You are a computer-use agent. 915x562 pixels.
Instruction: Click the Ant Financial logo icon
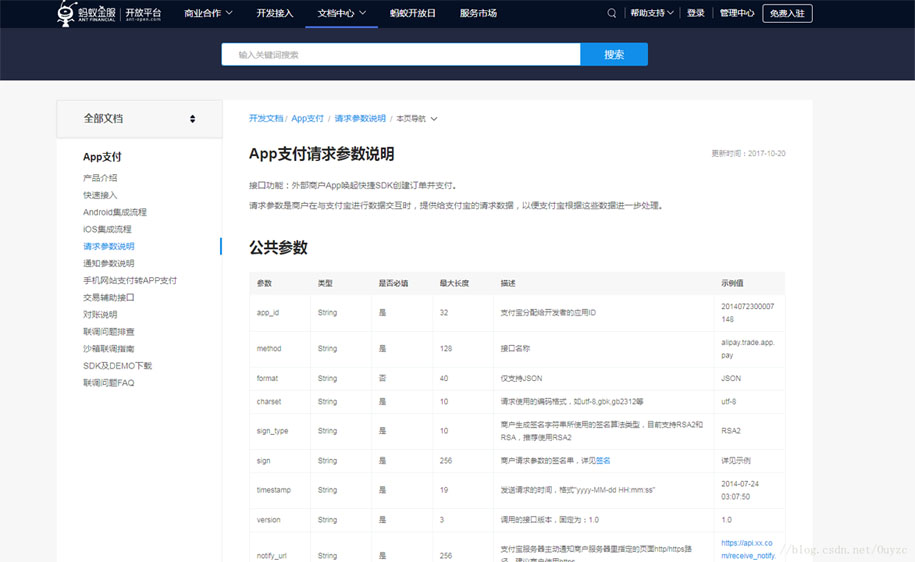(x=67, y=13)
